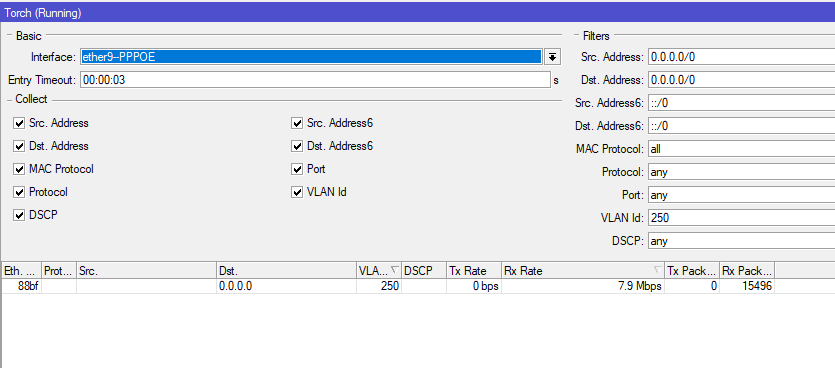The height and width of the screenshot is (368, 835).
Task: Open the MAC Protocol filter box
Action: pyautogui.click(x=741, y=149)
